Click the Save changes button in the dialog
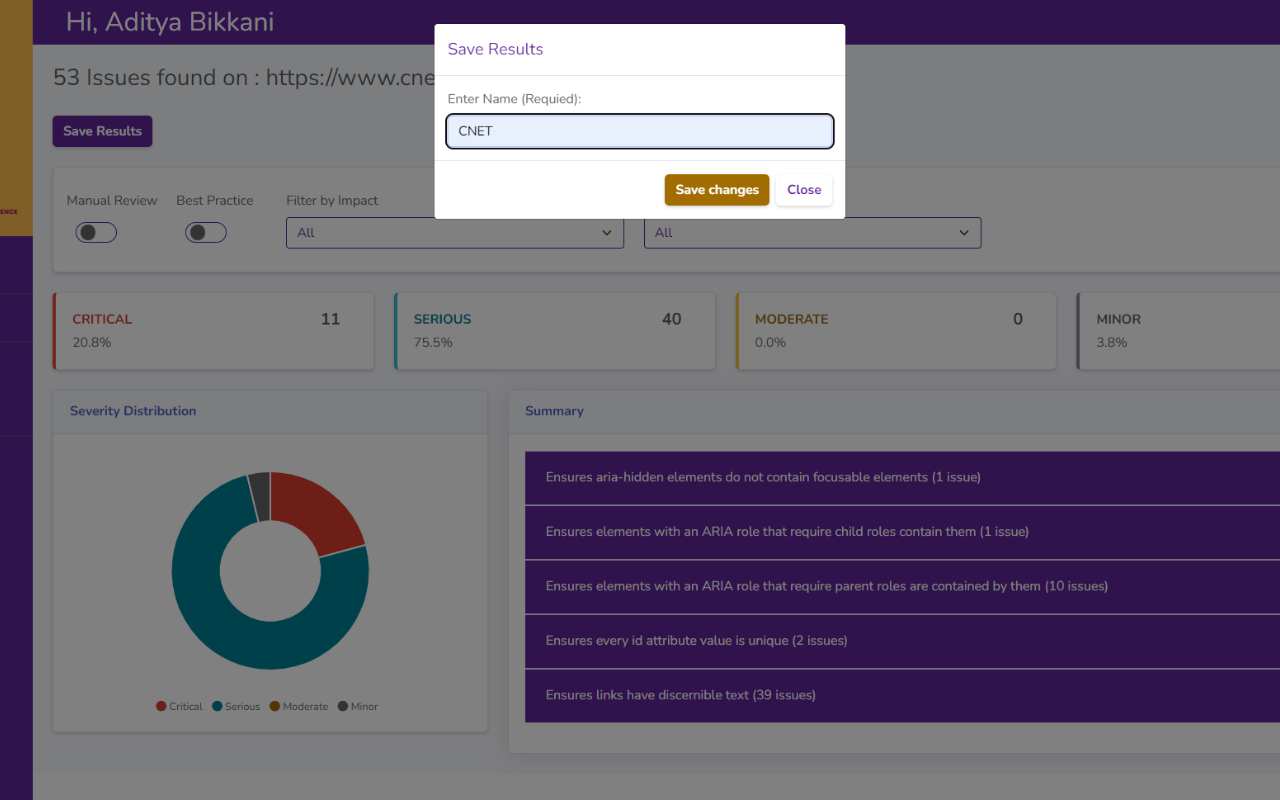The height and width of the screenshot is (800, 1280). (717, 190)
